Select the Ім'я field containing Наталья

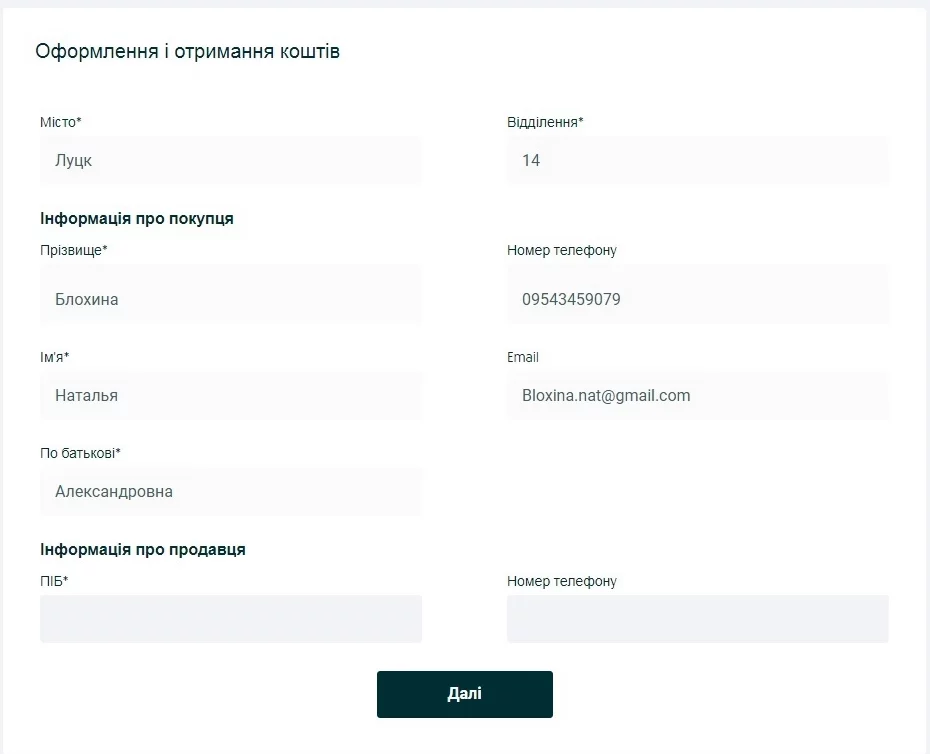(230, 395)
